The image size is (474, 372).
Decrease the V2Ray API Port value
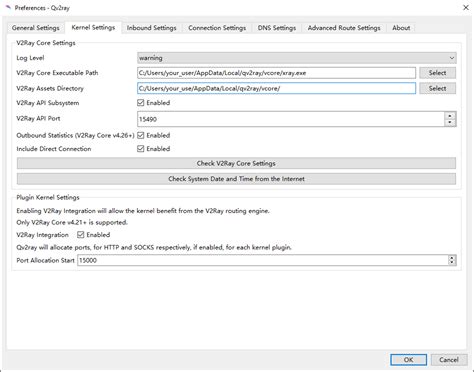[450, 123]
